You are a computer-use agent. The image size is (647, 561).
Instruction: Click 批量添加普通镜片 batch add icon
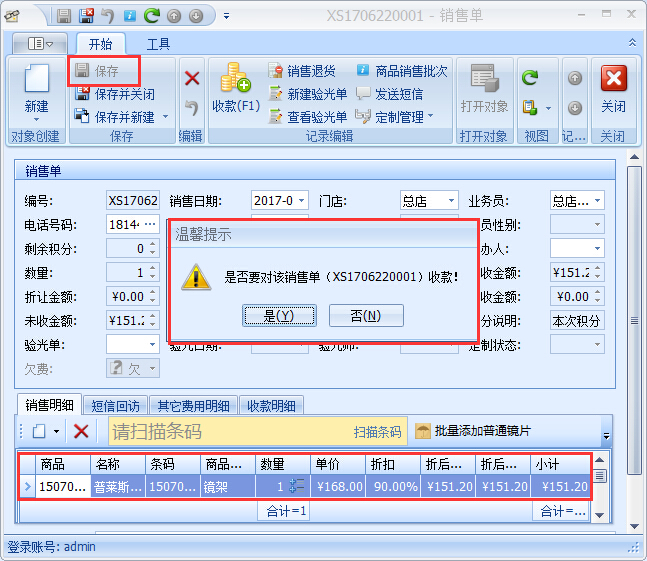point(424,431)
